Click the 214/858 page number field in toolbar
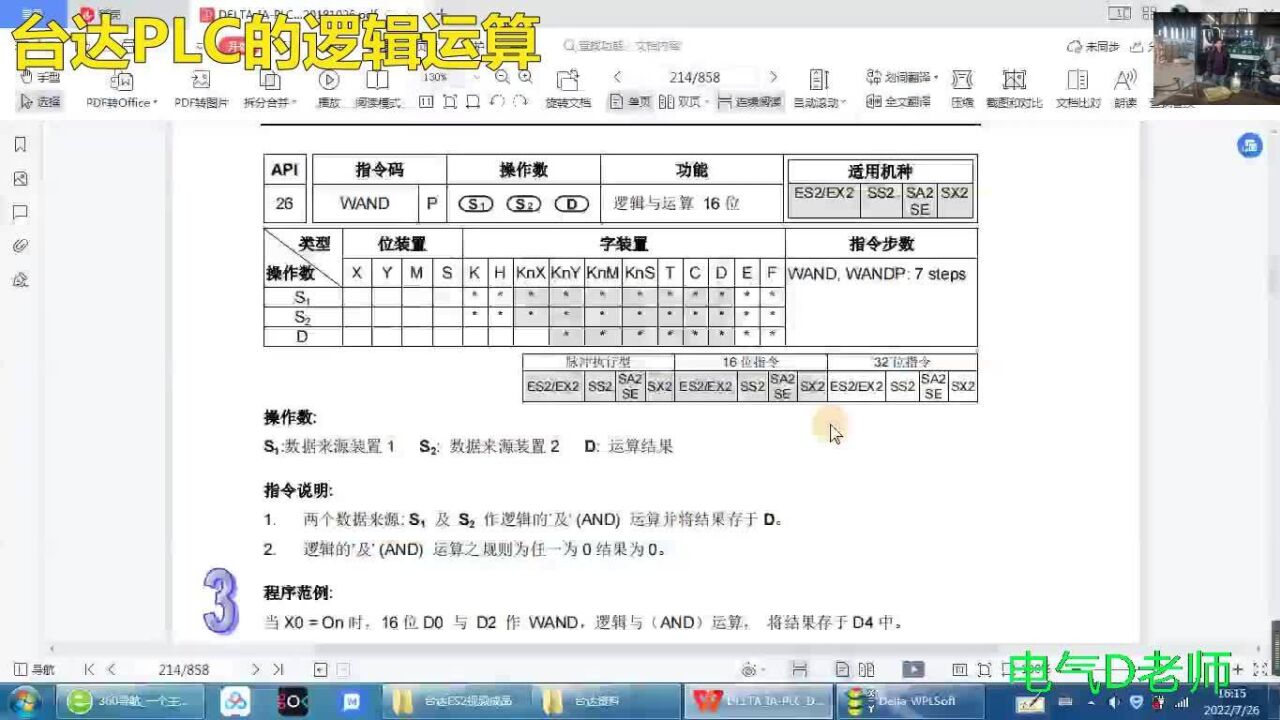This screenshot has height=720, width=1280. (695, 77)
